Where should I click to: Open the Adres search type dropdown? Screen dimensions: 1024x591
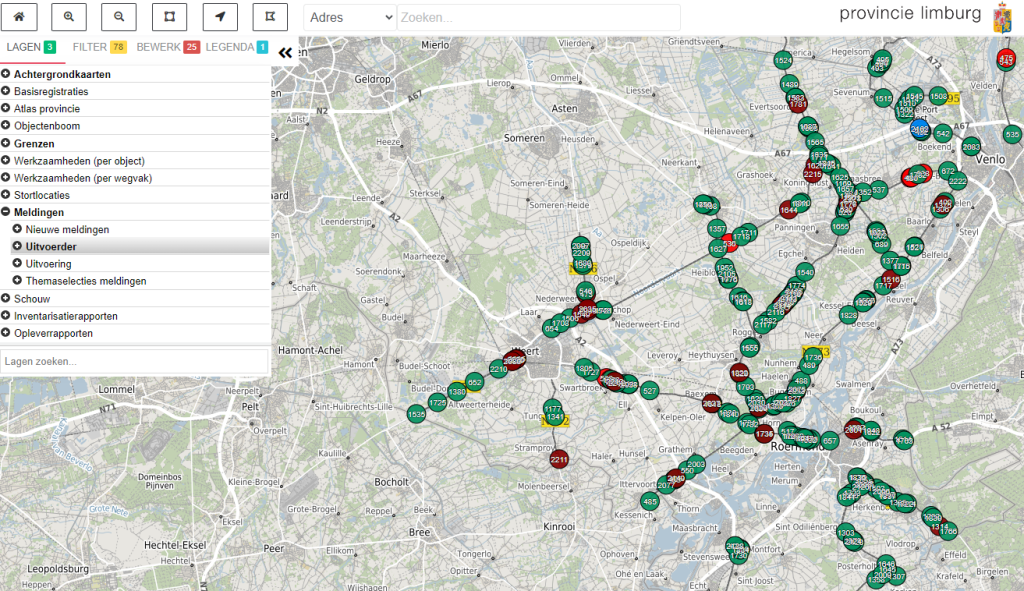click(350, 17)
